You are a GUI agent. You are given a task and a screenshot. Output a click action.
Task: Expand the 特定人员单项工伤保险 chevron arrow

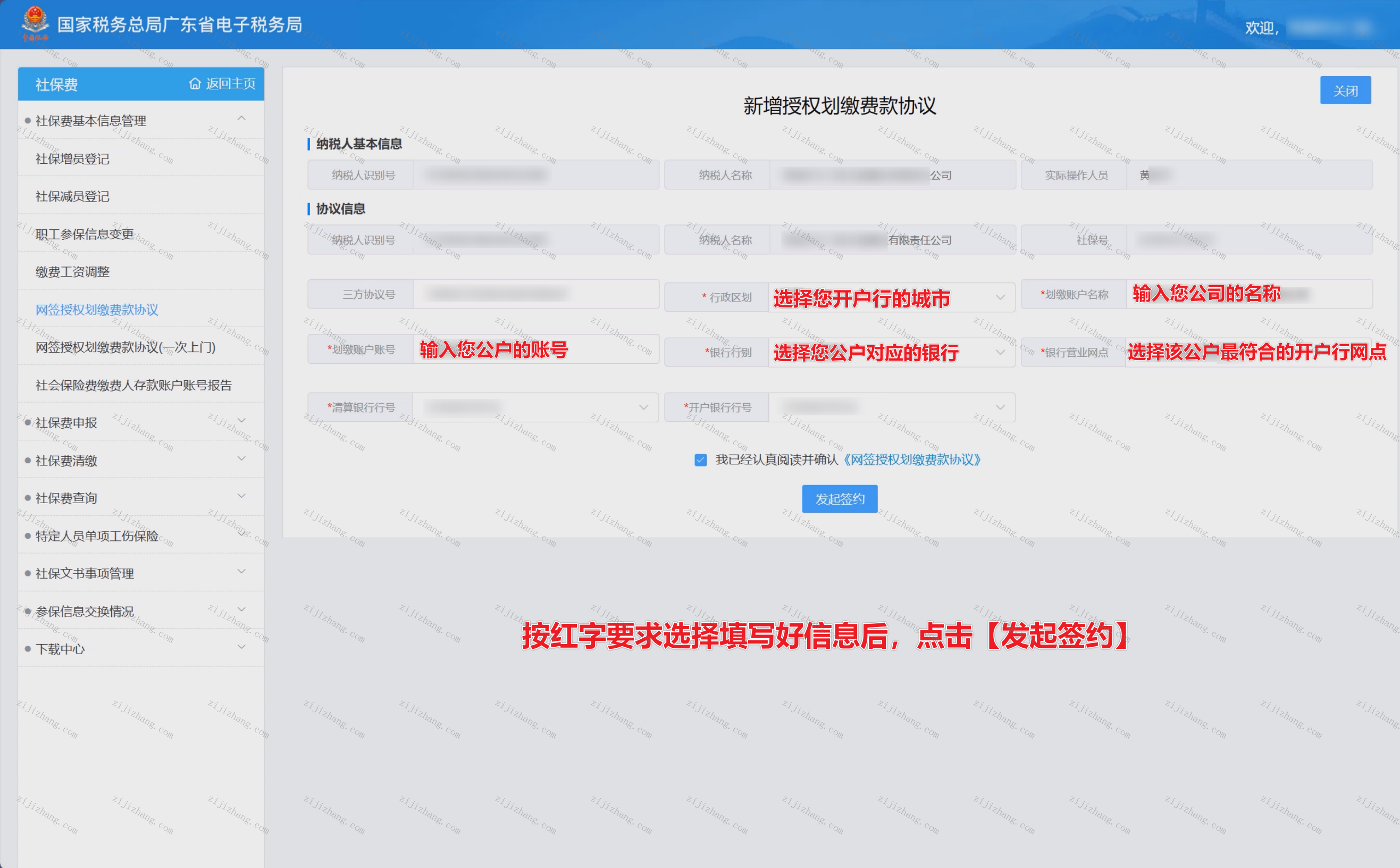pyautogui.click(x=241, y=534)
